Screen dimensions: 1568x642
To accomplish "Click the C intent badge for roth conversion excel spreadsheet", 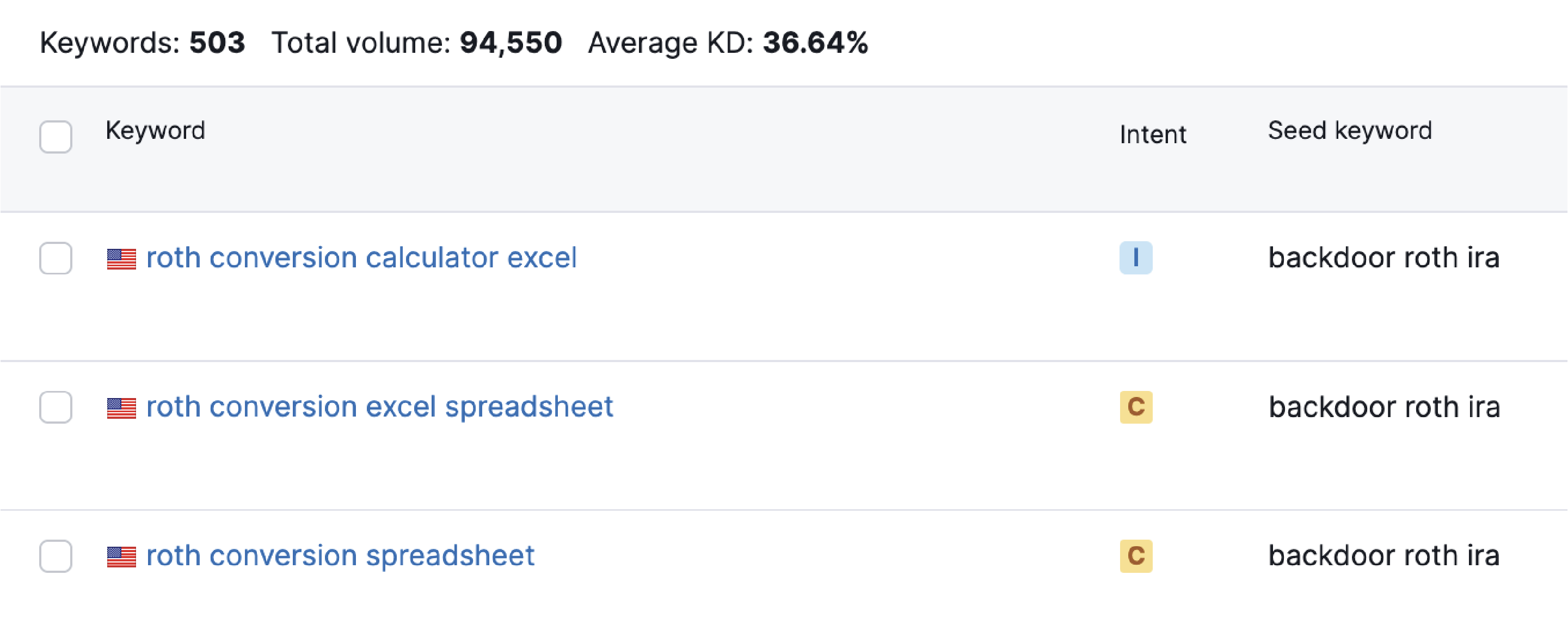I will (1135, 407).
